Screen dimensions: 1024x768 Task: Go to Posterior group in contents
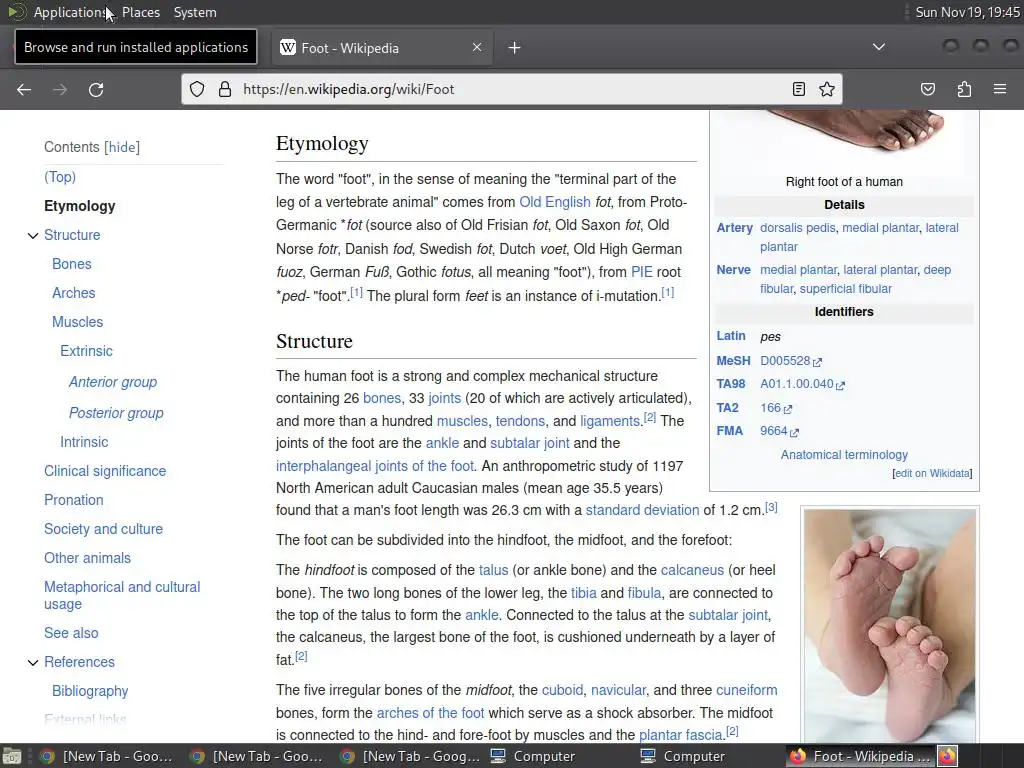tap(116, 413)
